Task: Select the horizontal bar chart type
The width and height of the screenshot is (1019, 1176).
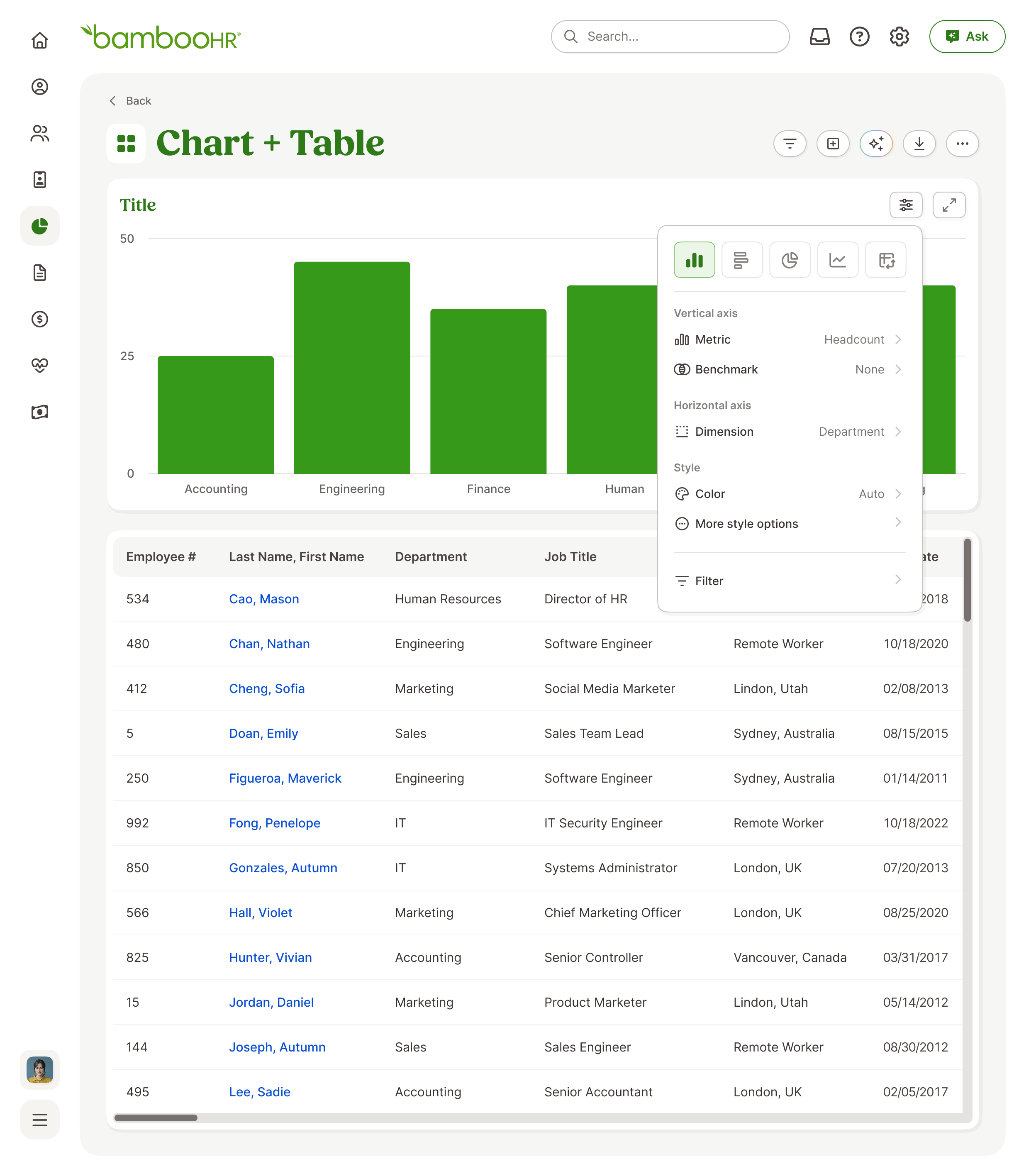Action: (741, 260)
